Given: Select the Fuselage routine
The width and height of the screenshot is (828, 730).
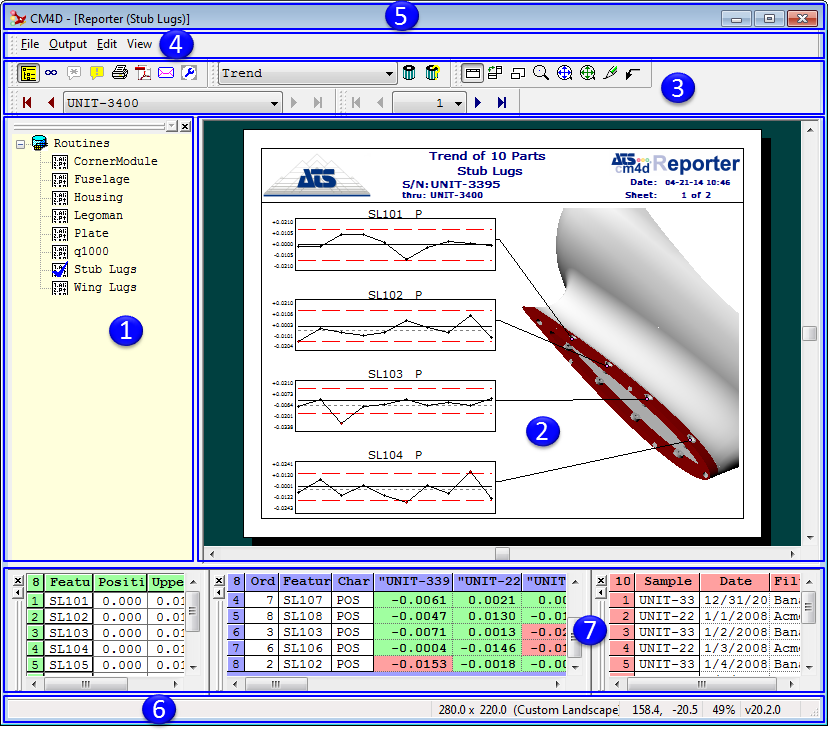Looking at the screenshot, I should pos(102,179).
